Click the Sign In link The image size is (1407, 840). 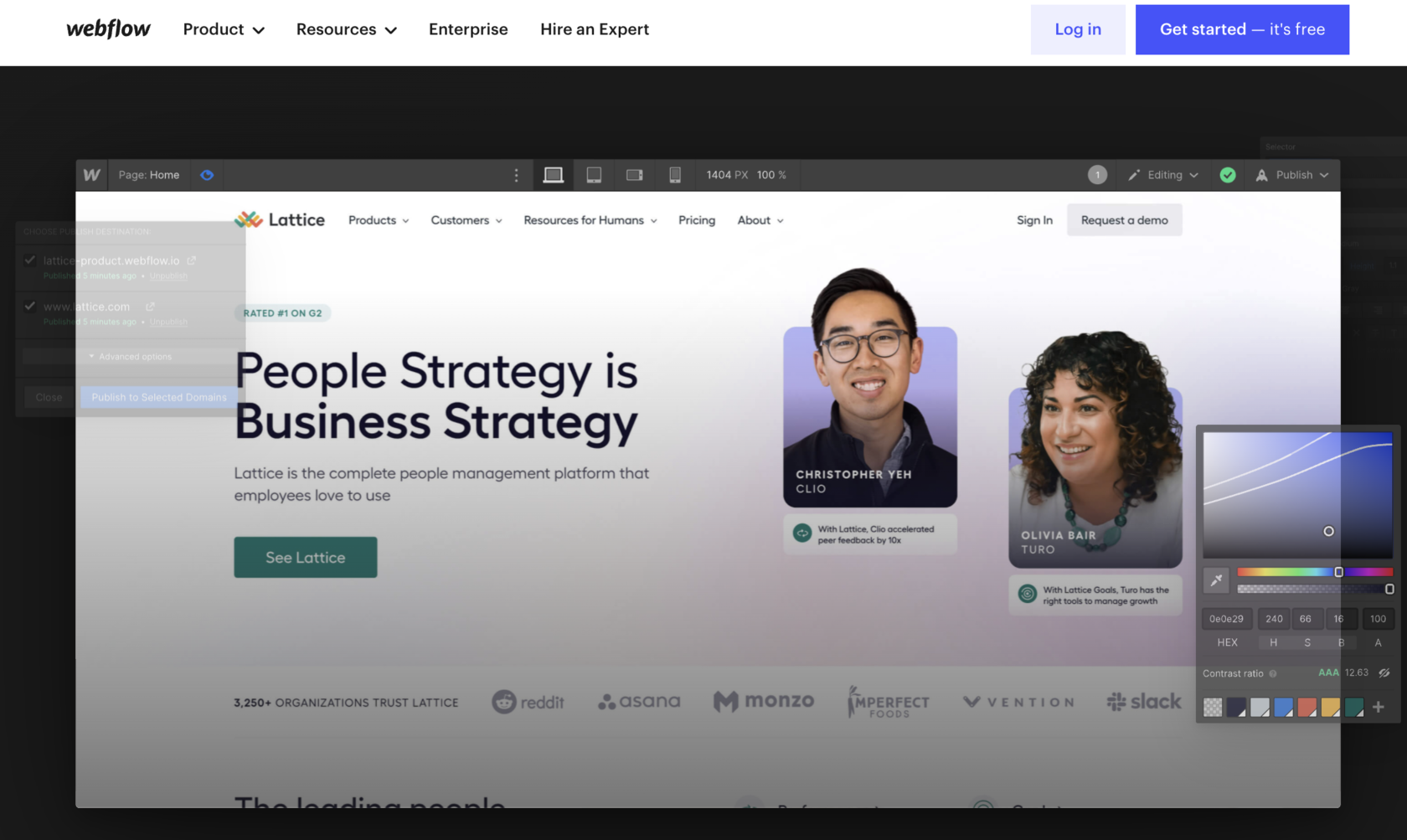pyautogui.click(x=1034, y=220)
